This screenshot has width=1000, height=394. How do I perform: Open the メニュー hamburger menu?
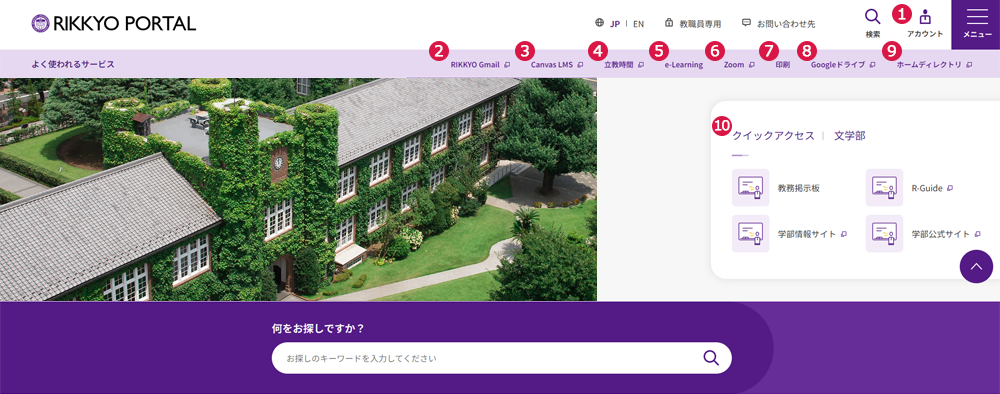(x=976, y=24)
